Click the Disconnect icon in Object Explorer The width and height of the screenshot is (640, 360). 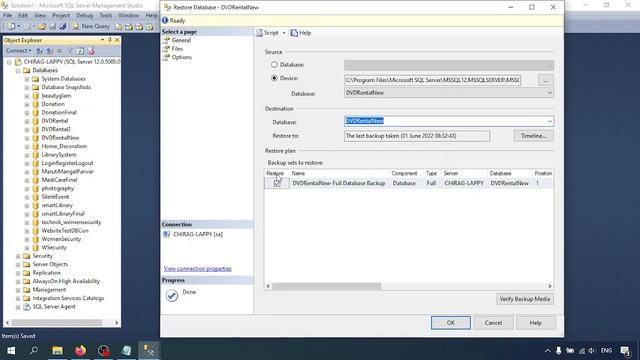point(49,51)
